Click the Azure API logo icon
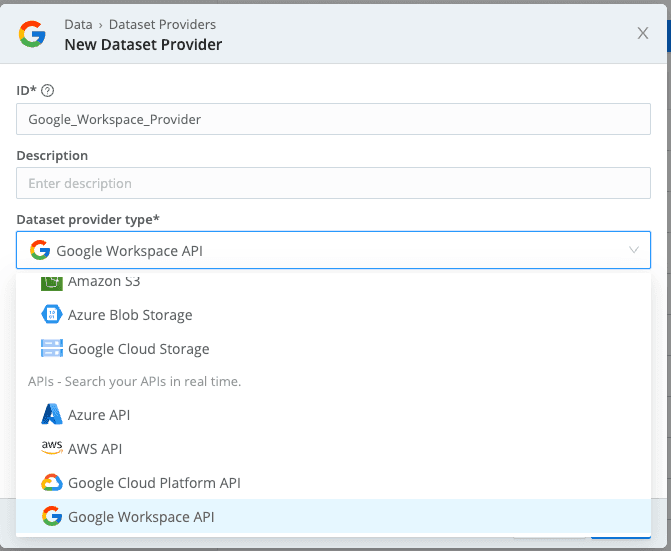 [52, 414]
